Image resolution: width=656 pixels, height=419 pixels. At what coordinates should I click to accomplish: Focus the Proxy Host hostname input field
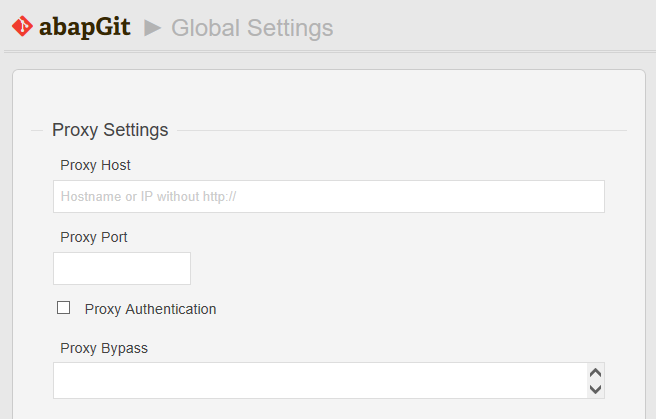pyautogui.click(x=329, y=197)
